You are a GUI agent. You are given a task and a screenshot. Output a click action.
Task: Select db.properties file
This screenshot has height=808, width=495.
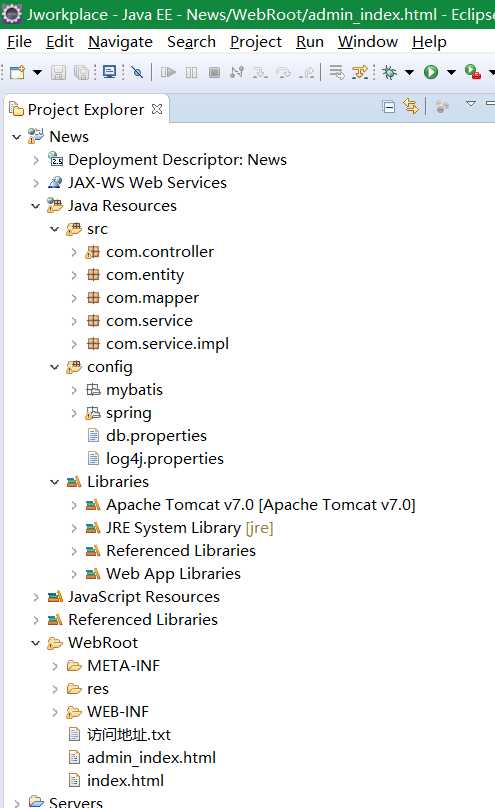click(x=156, y=436)
